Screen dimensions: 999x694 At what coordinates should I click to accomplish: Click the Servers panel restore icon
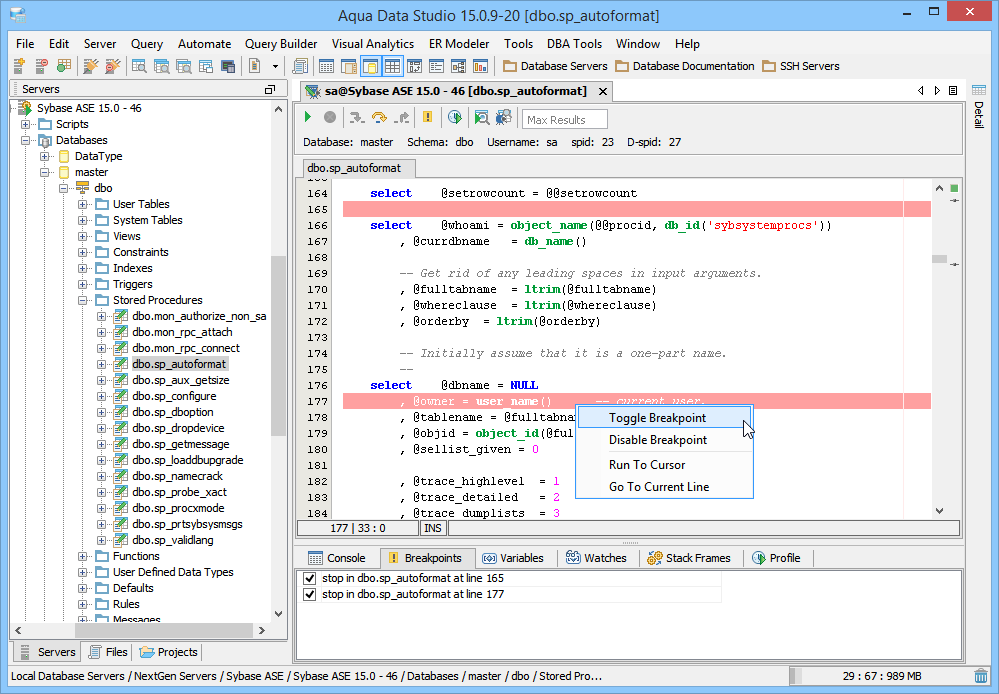269,90
